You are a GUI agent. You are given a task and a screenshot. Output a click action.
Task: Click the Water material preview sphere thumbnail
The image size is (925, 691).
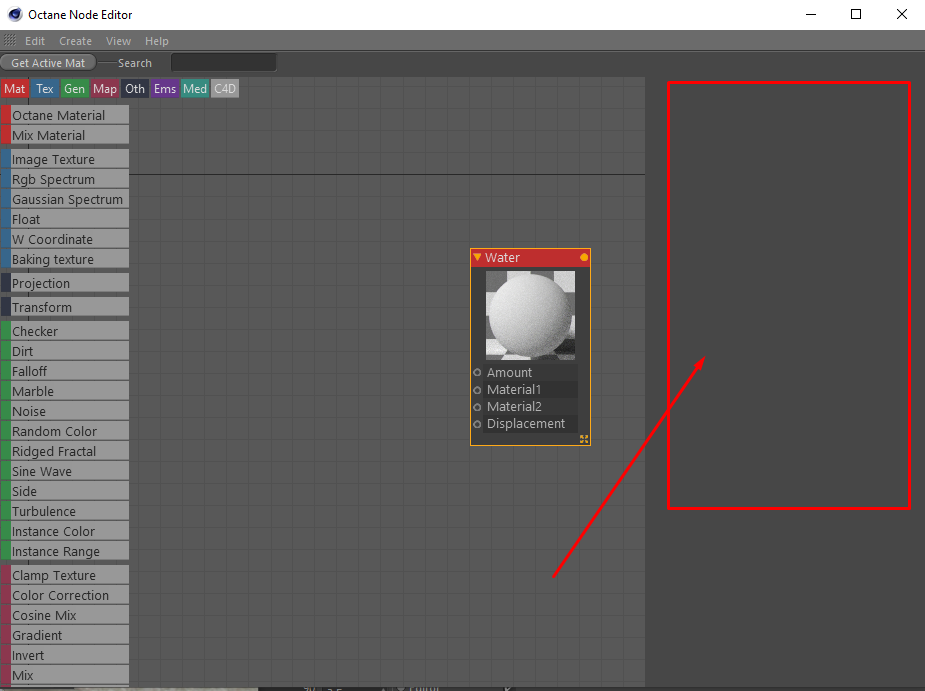click(530, 315)
